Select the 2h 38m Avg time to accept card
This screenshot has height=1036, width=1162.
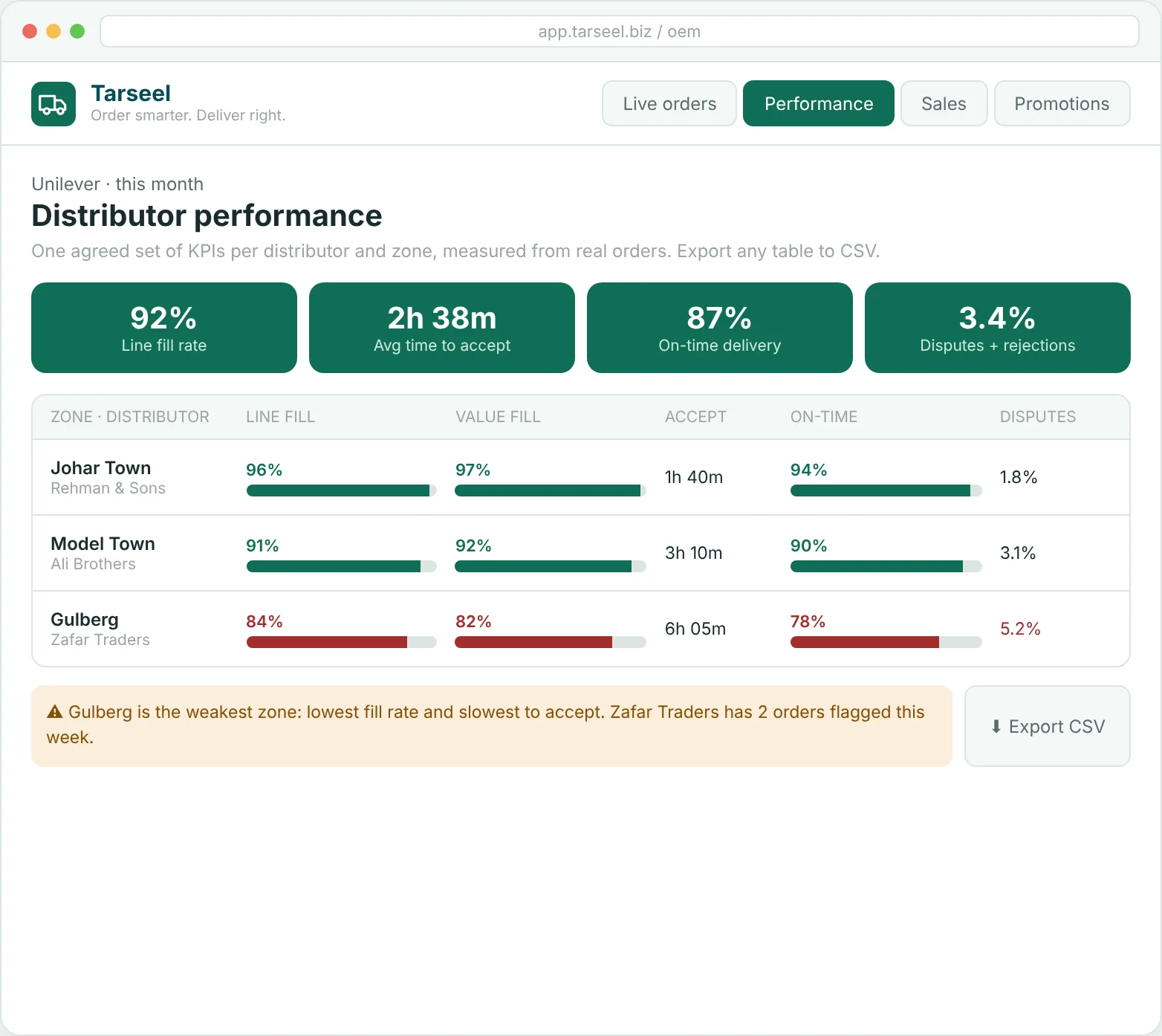tap(442, 328)
